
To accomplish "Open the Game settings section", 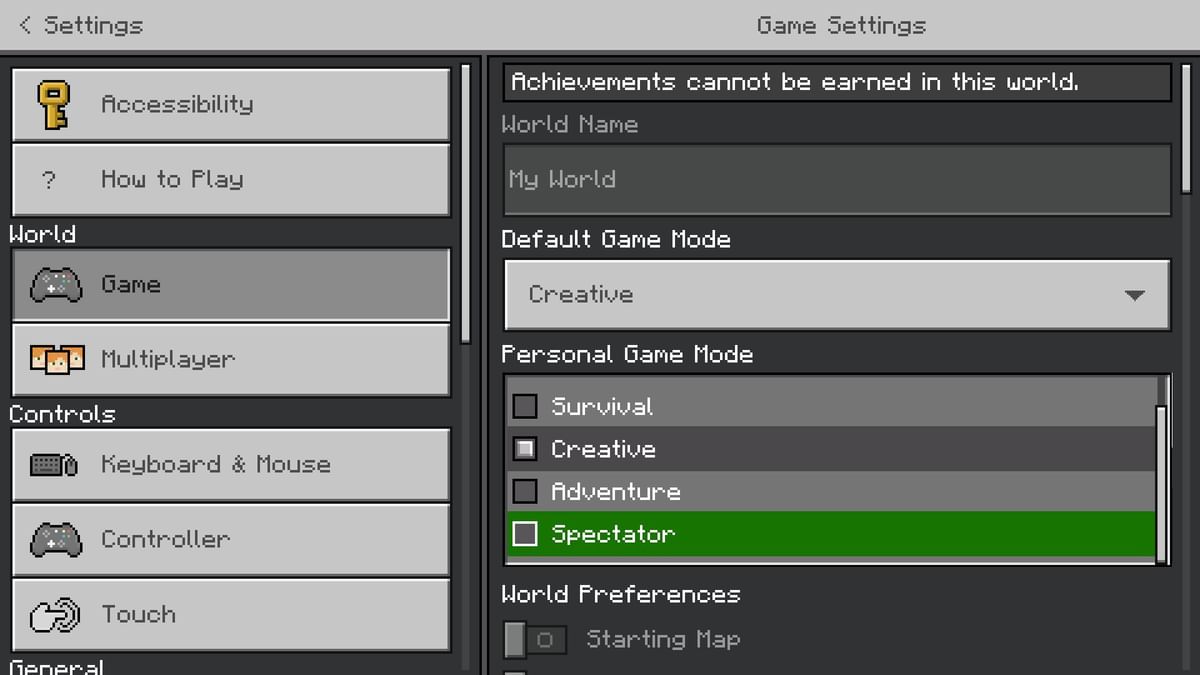I will 230,284.
